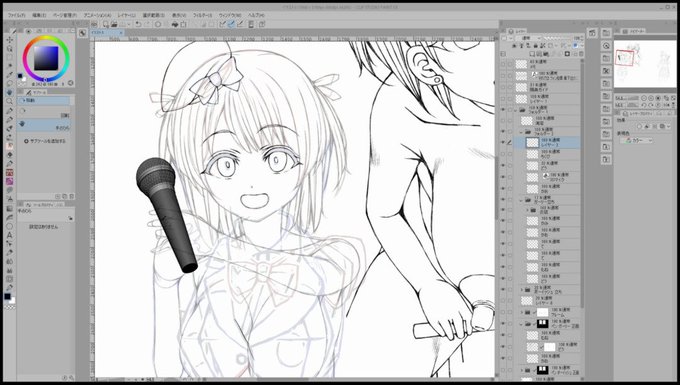Toggle visibility of the ガーリー立ち folder
The image size is (680, 385).
click(503, 200)
